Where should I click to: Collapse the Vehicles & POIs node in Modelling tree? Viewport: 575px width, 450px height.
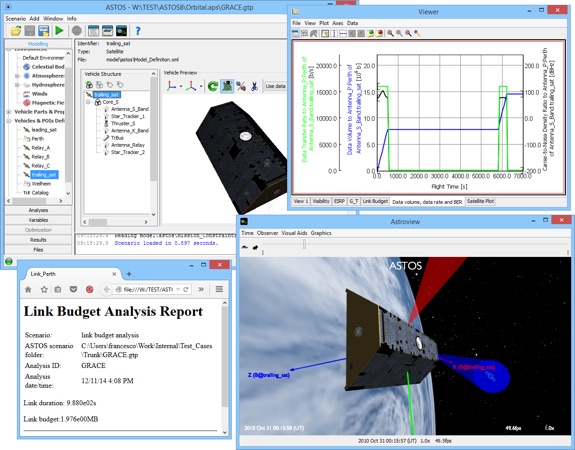tap(8, 121)
